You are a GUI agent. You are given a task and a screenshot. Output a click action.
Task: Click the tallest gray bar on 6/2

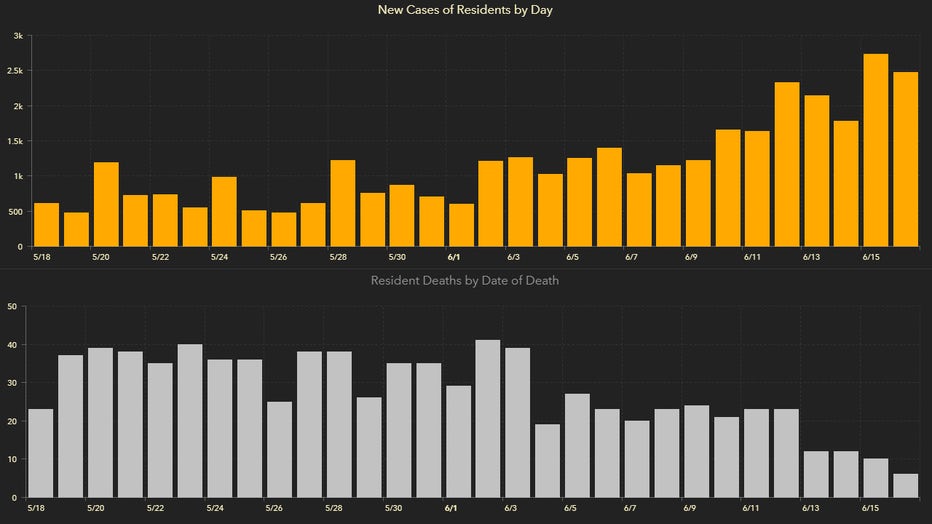tap(488, 419)
